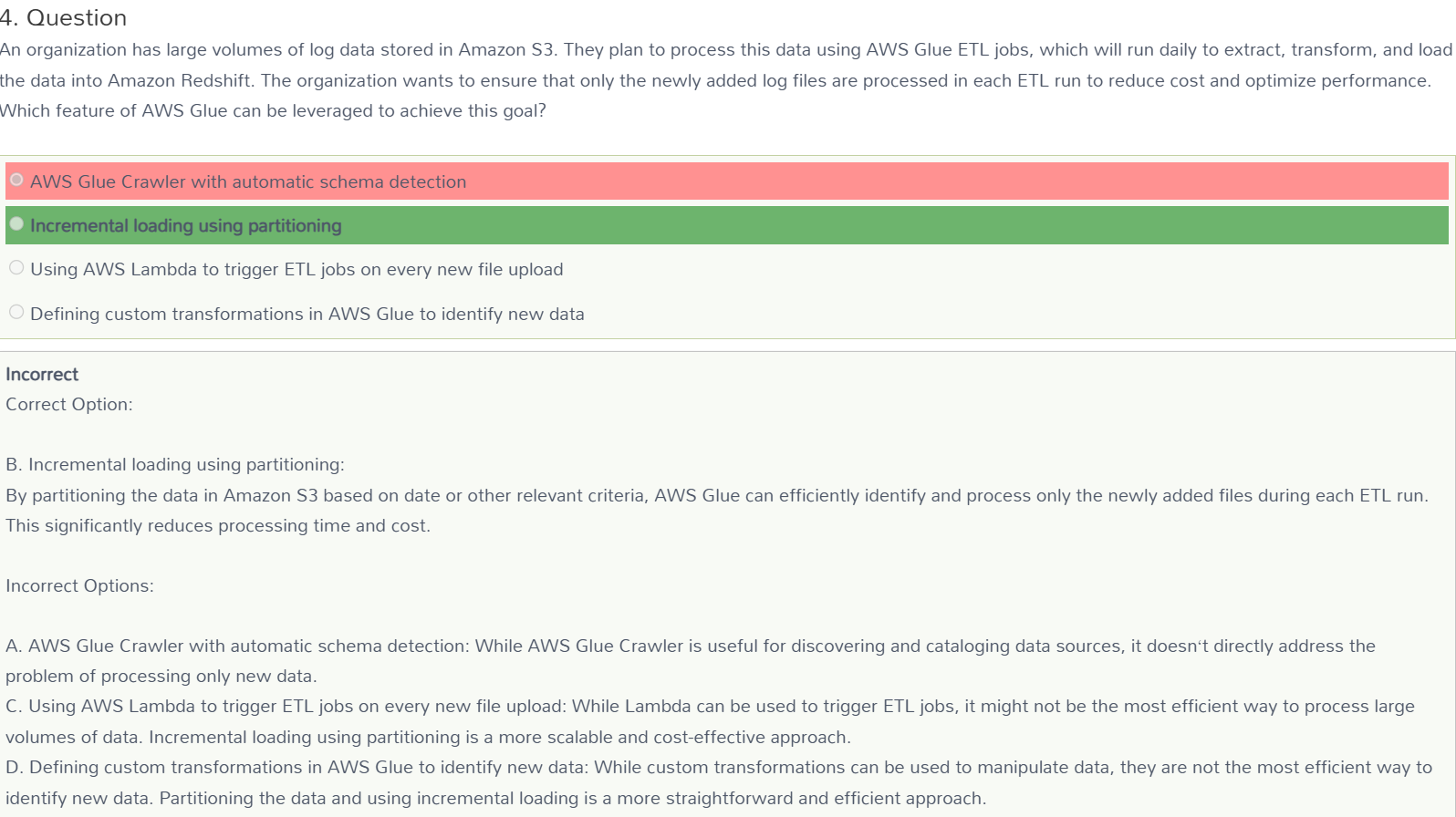This screenshot has height=817, width=1456.
Task: Choose Defining custom transformations radio option
Action: (16, 312)
